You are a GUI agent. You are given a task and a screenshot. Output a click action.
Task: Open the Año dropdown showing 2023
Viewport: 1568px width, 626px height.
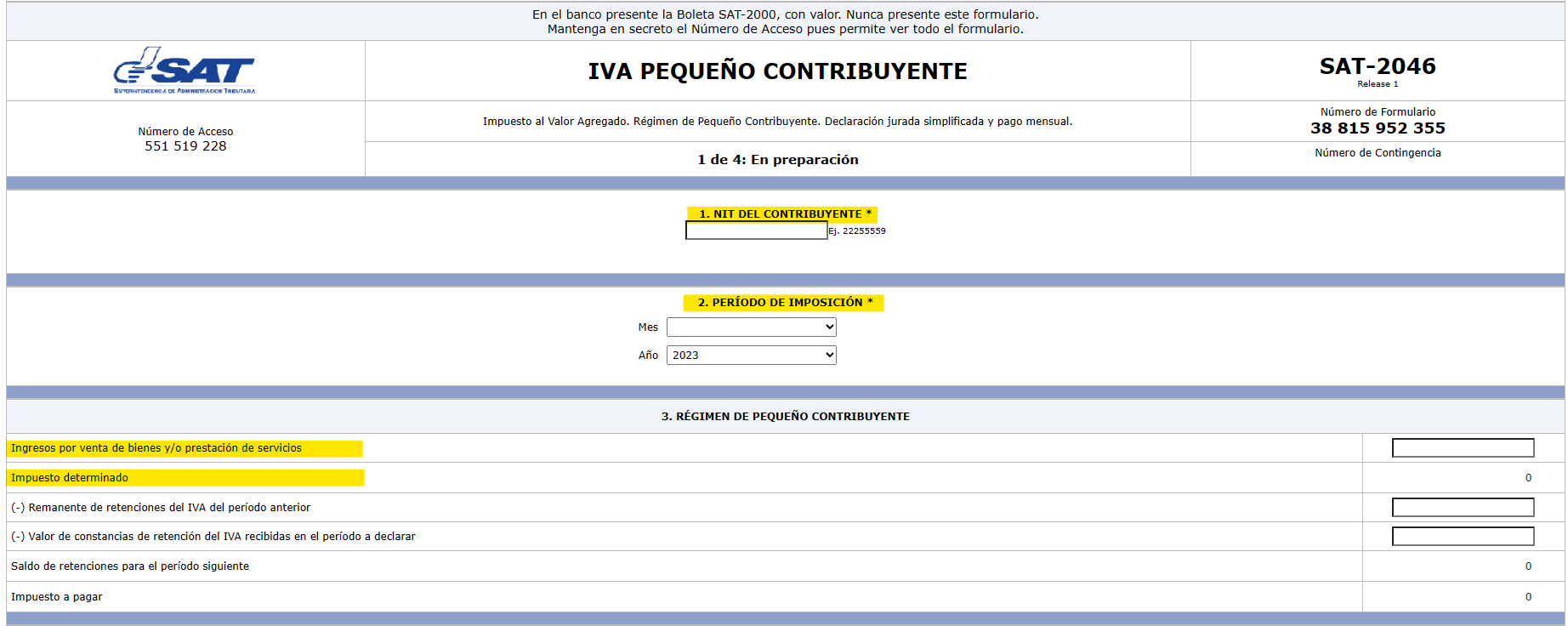click(x=752, y=356)
